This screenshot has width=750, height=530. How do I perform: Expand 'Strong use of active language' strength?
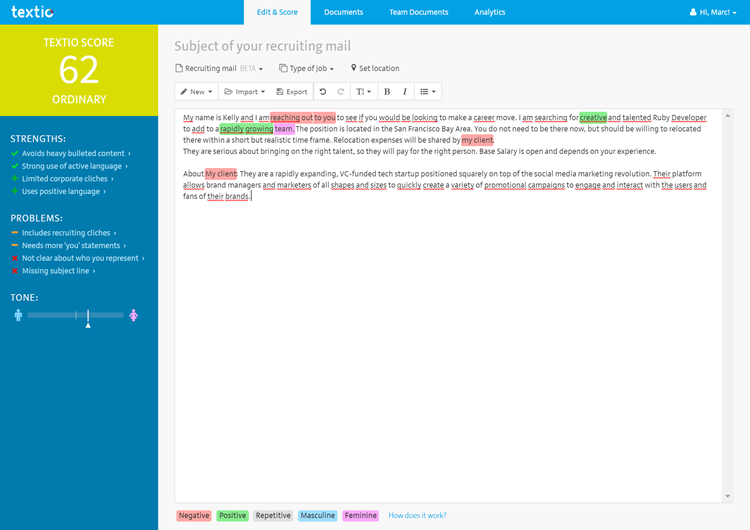click(x=71, y=166)
